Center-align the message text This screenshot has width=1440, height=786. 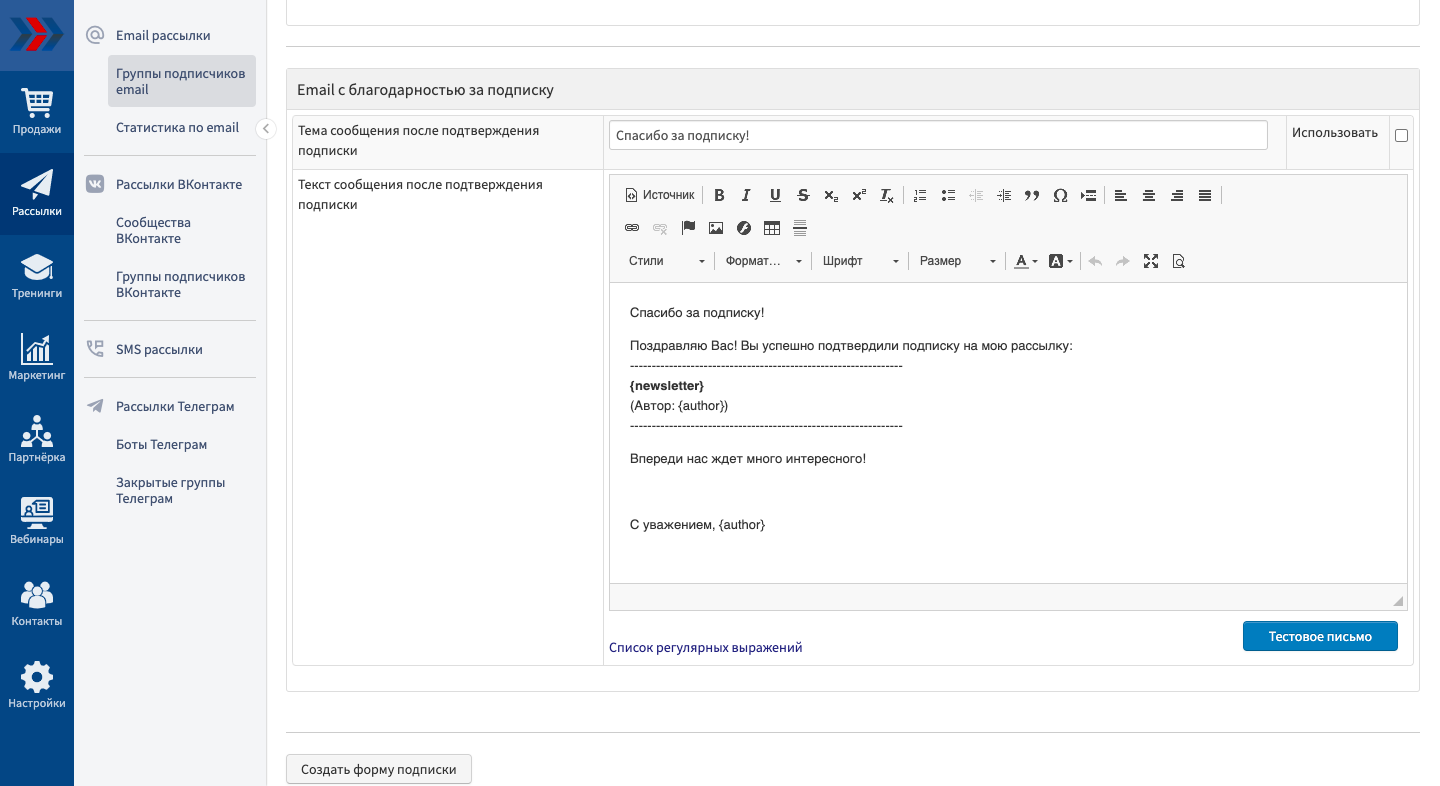pyautogui.click(x=1149, y=196)
